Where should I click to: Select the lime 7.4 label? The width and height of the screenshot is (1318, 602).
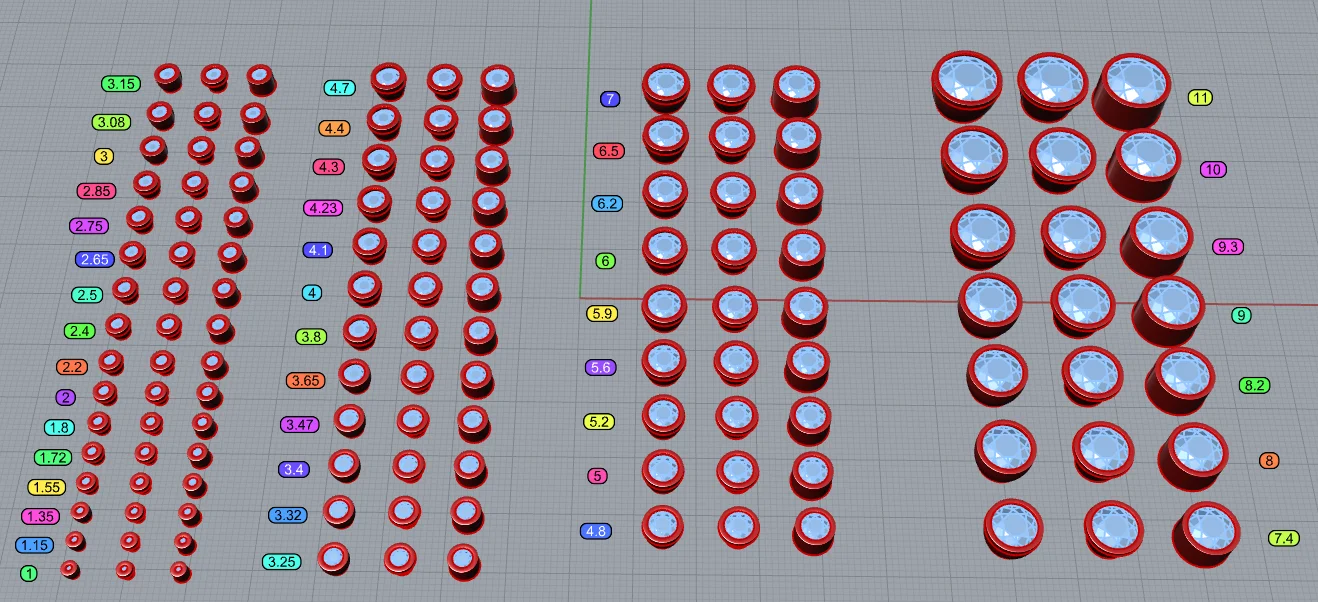[x=1283, y=538]
